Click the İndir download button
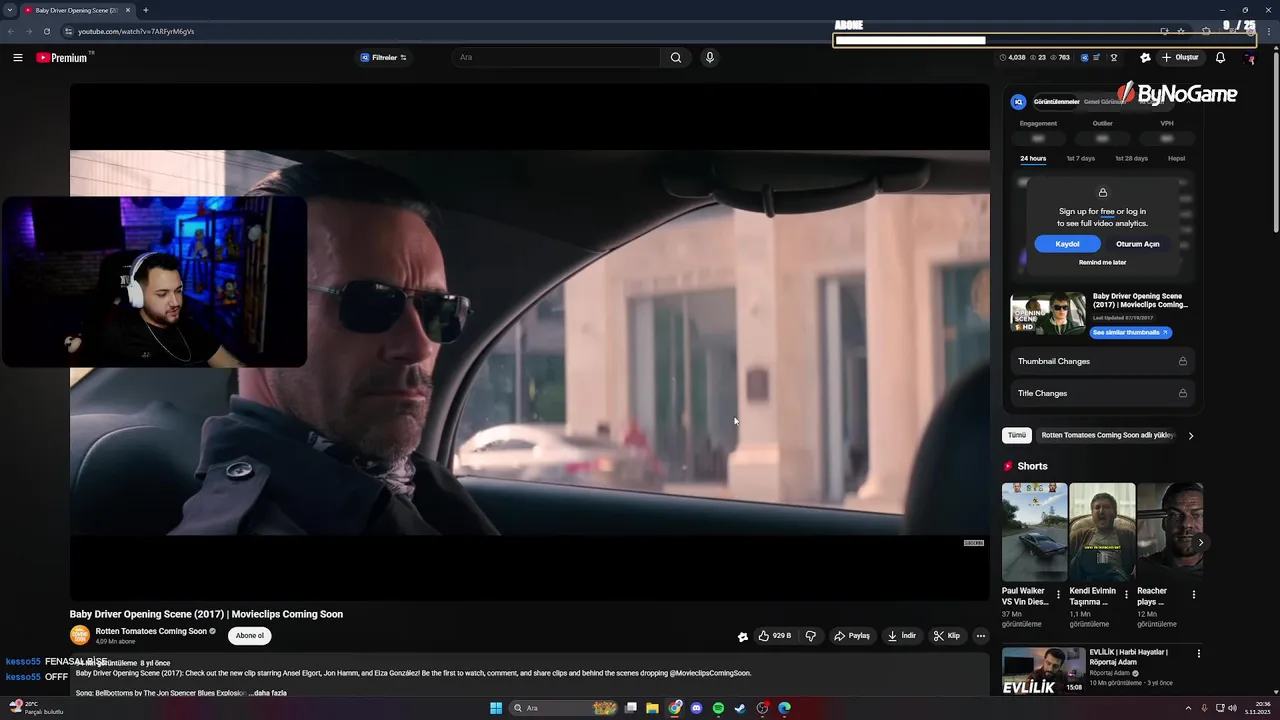The image size is (1280, 720). coord(901,636)
